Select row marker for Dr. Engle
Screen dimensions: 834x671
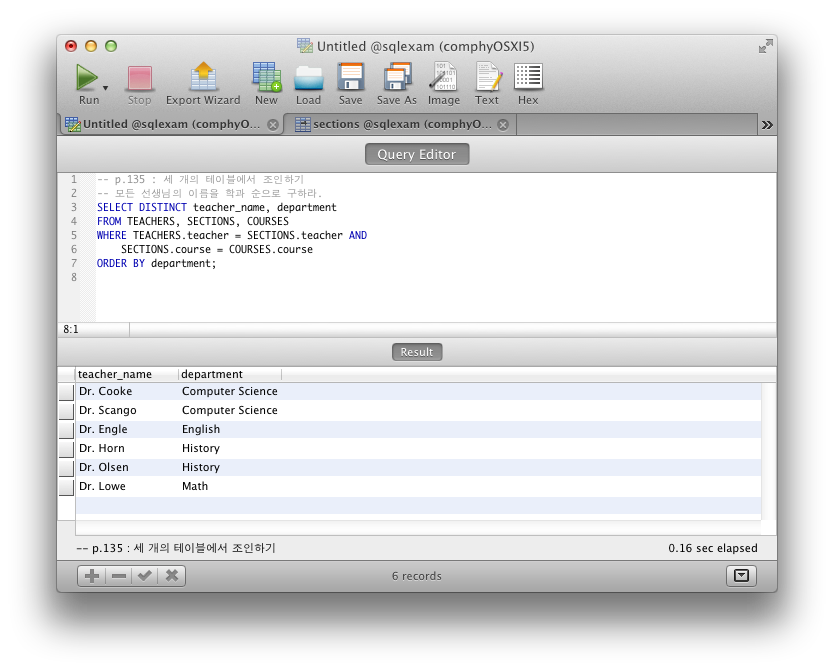tap(66, 430)
